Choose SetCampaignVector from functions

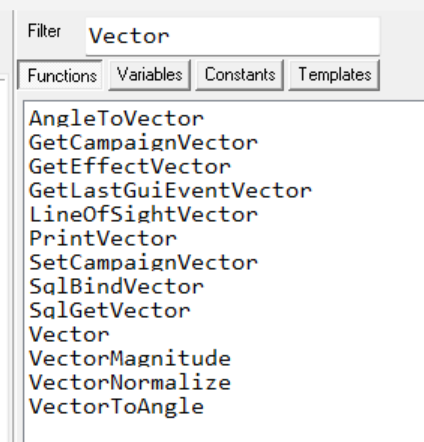click(143, 262)
